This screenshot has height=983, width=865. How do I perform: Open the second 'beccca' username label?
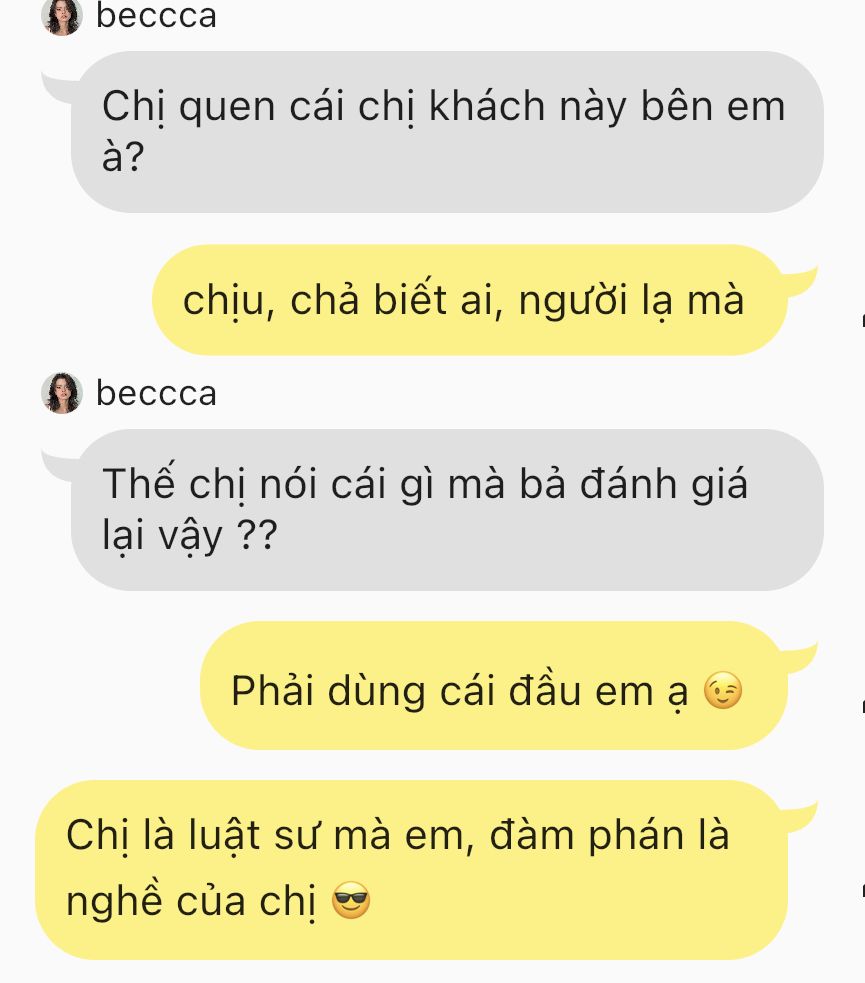[156, 393]
